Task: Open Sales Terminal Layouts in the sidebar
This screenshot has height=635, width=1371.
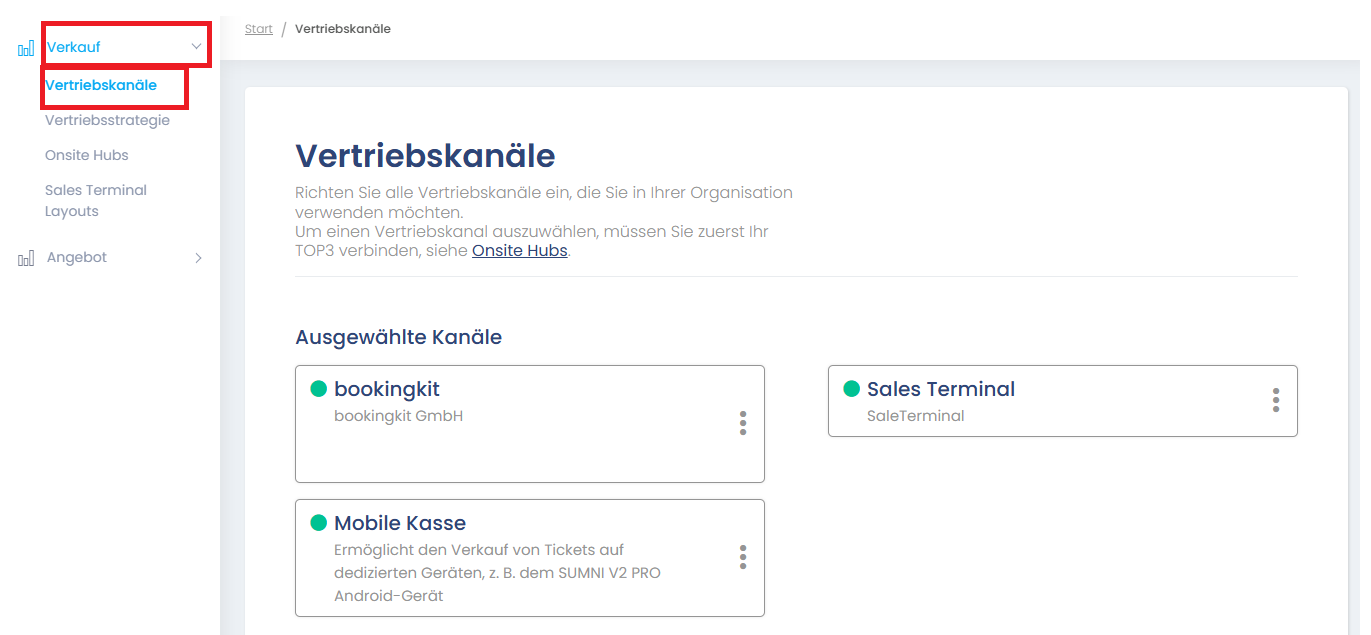Action: click(95, 200)
